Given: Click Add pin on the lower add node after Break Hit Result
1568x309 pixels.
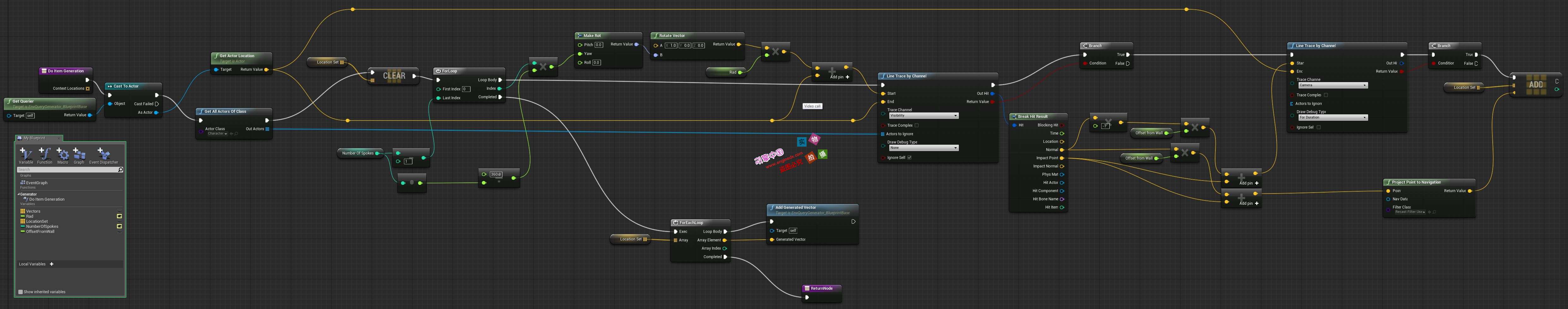Looking at the screenshot, I should (x=1249, y=203).
